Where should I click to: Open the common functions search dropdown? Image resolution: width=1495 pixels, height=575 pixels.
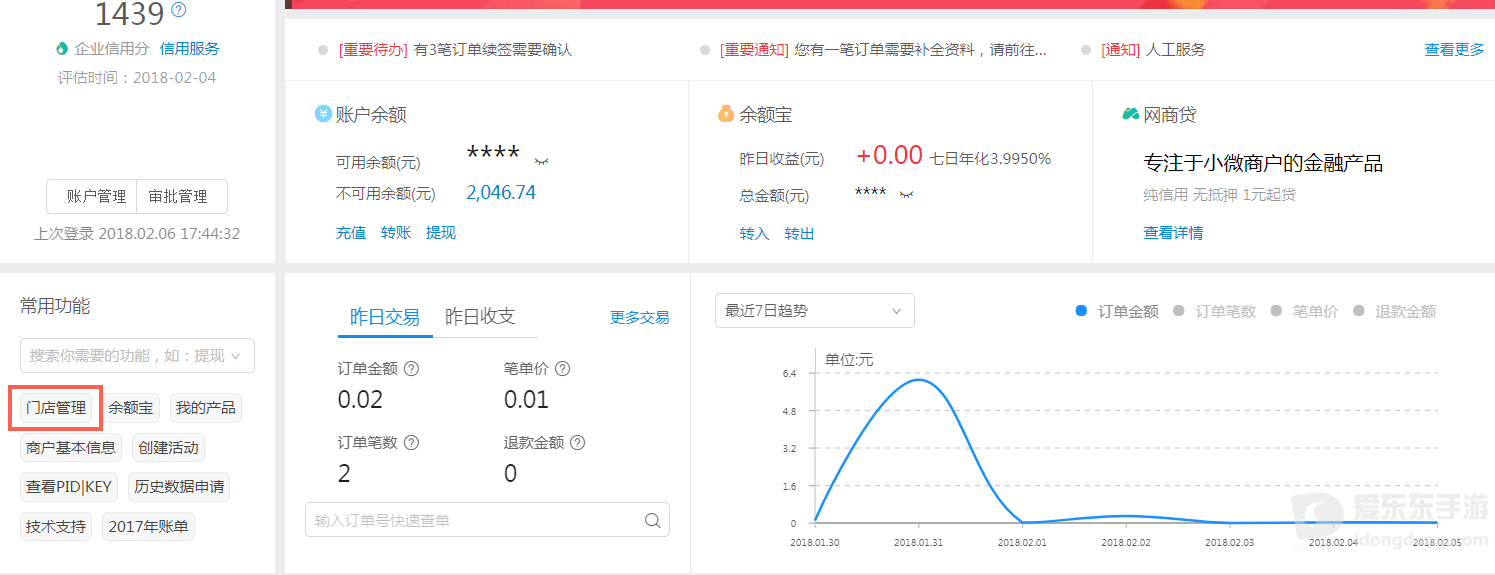click(x=137, y=355)
